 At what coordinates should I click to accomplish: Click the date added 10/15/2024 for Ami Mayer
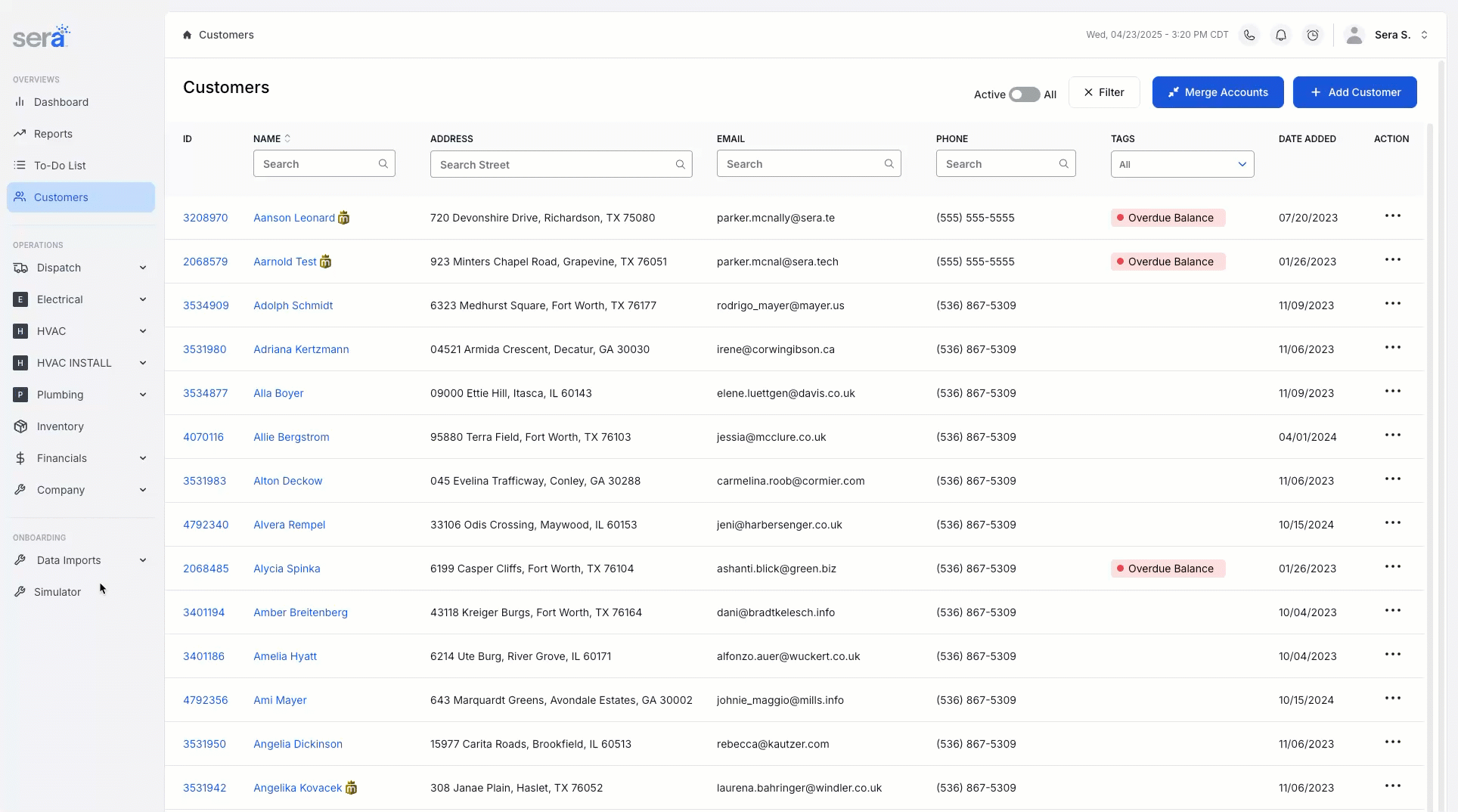(1306, 700)
